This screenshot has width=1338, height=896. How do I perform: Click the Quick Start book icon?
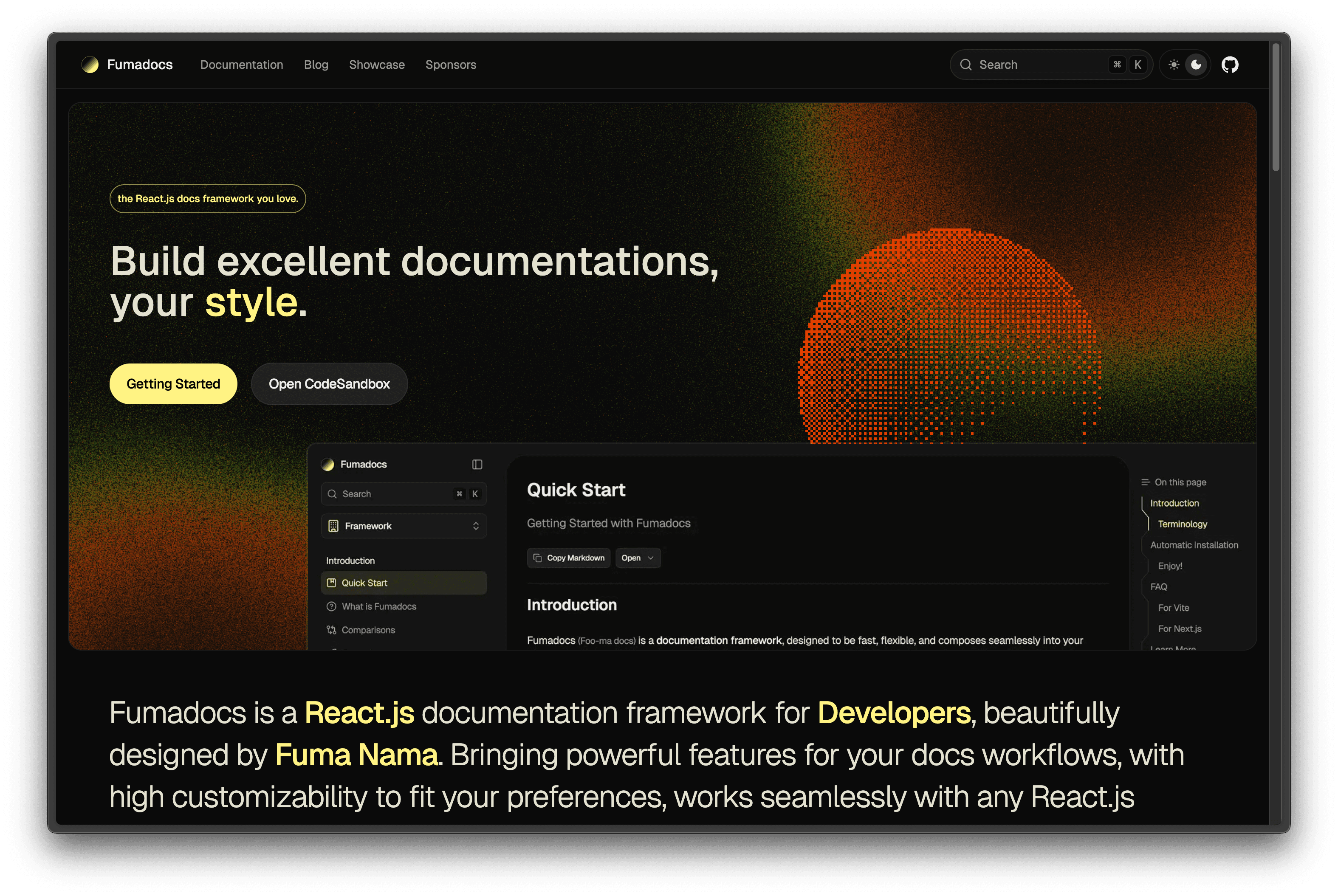point(331,583)
